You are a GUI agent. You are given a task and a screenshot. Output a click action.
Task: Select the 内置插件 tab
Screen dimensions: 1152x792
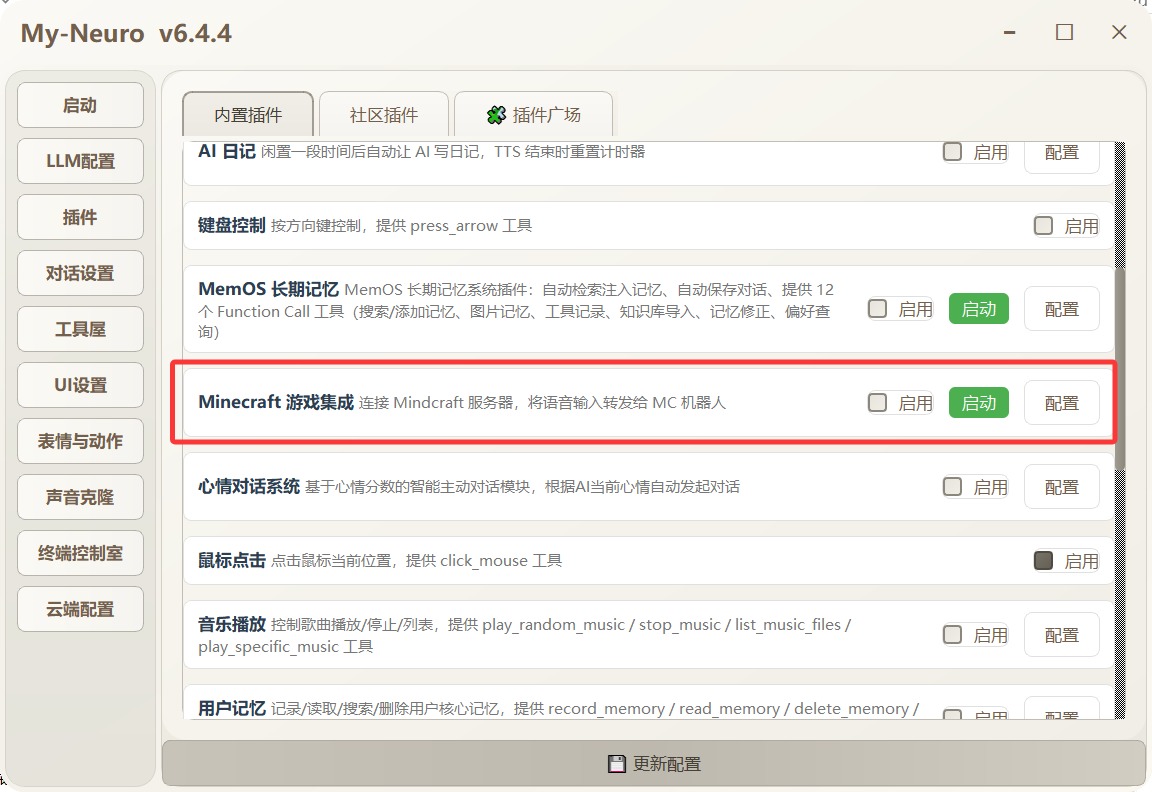[x=248, y=115]
